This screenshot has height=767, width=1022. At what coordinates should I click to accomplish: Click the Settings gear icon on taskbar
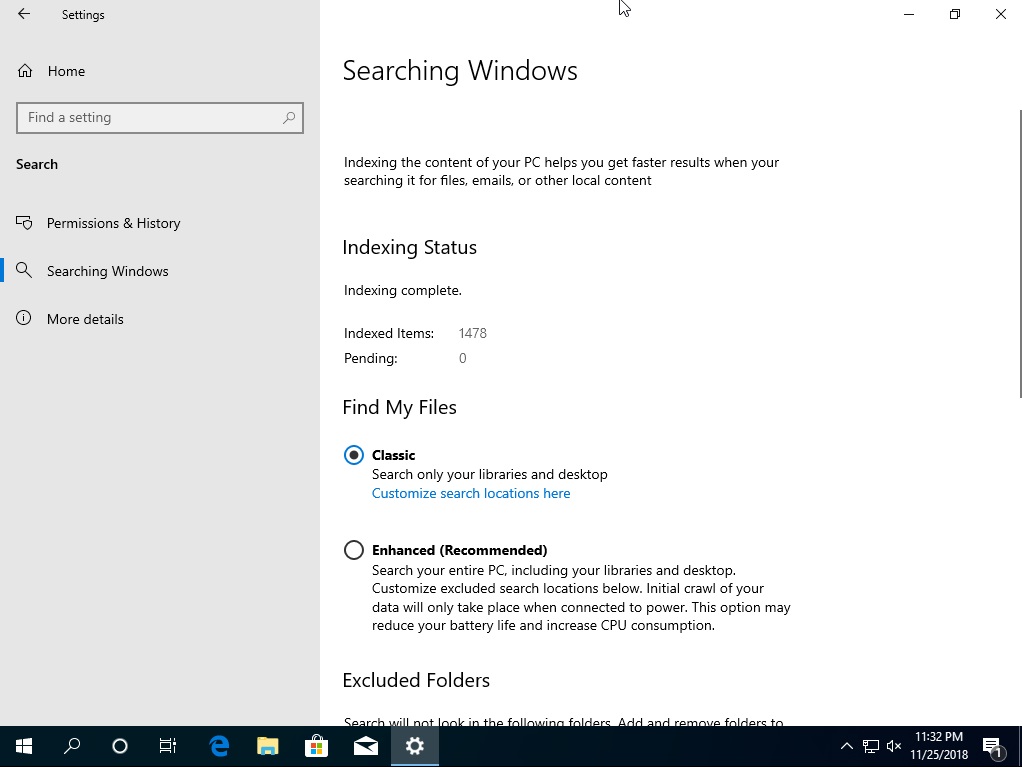(415, 746)
